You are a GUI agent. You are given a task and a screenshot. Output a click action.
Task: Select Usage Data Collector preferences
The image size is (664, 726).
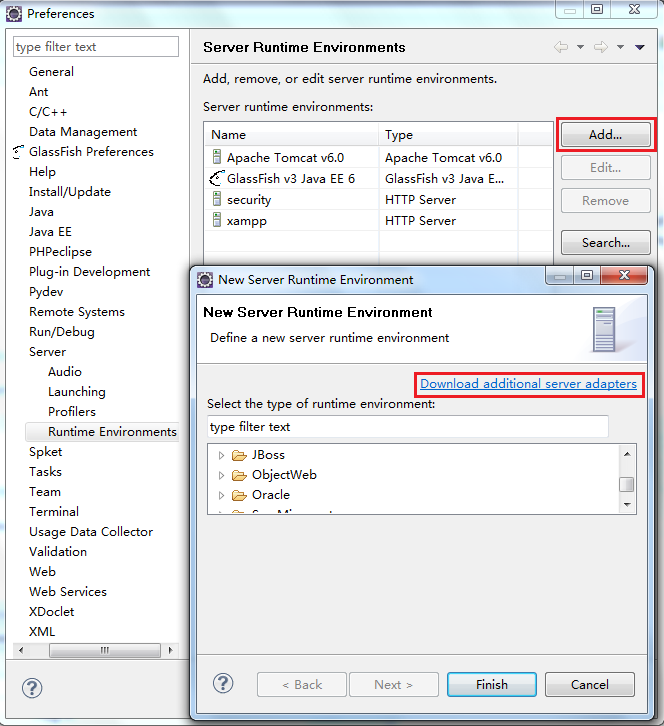click(x=91, y=532)
